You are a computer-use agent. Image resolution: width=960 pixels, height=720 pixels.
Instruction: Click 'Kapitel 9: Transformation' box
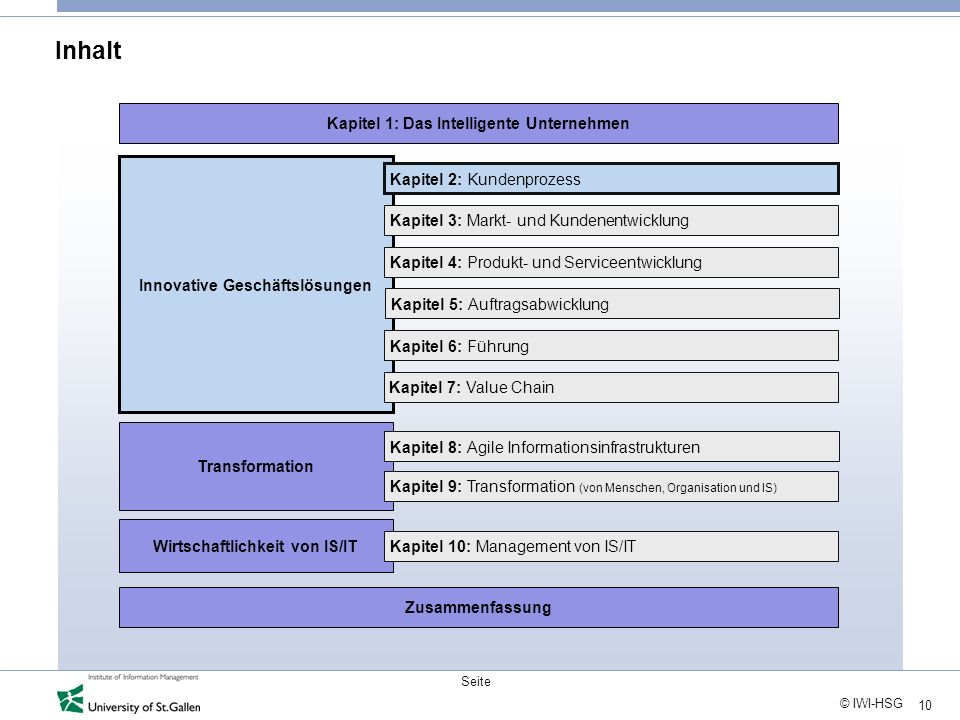tap(612, 487)
